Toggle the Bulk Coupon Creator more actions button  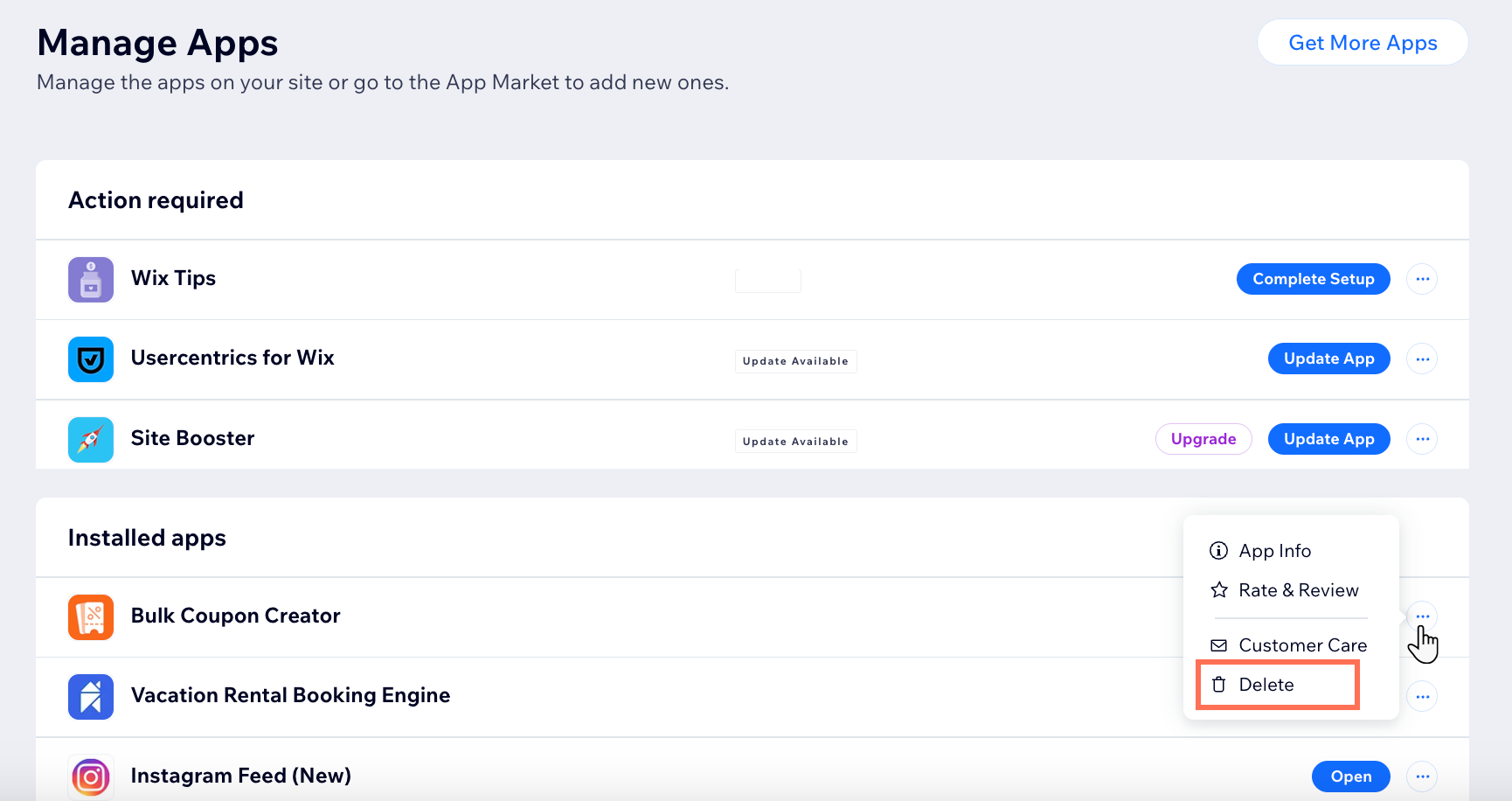click(x=1422, y=616)
